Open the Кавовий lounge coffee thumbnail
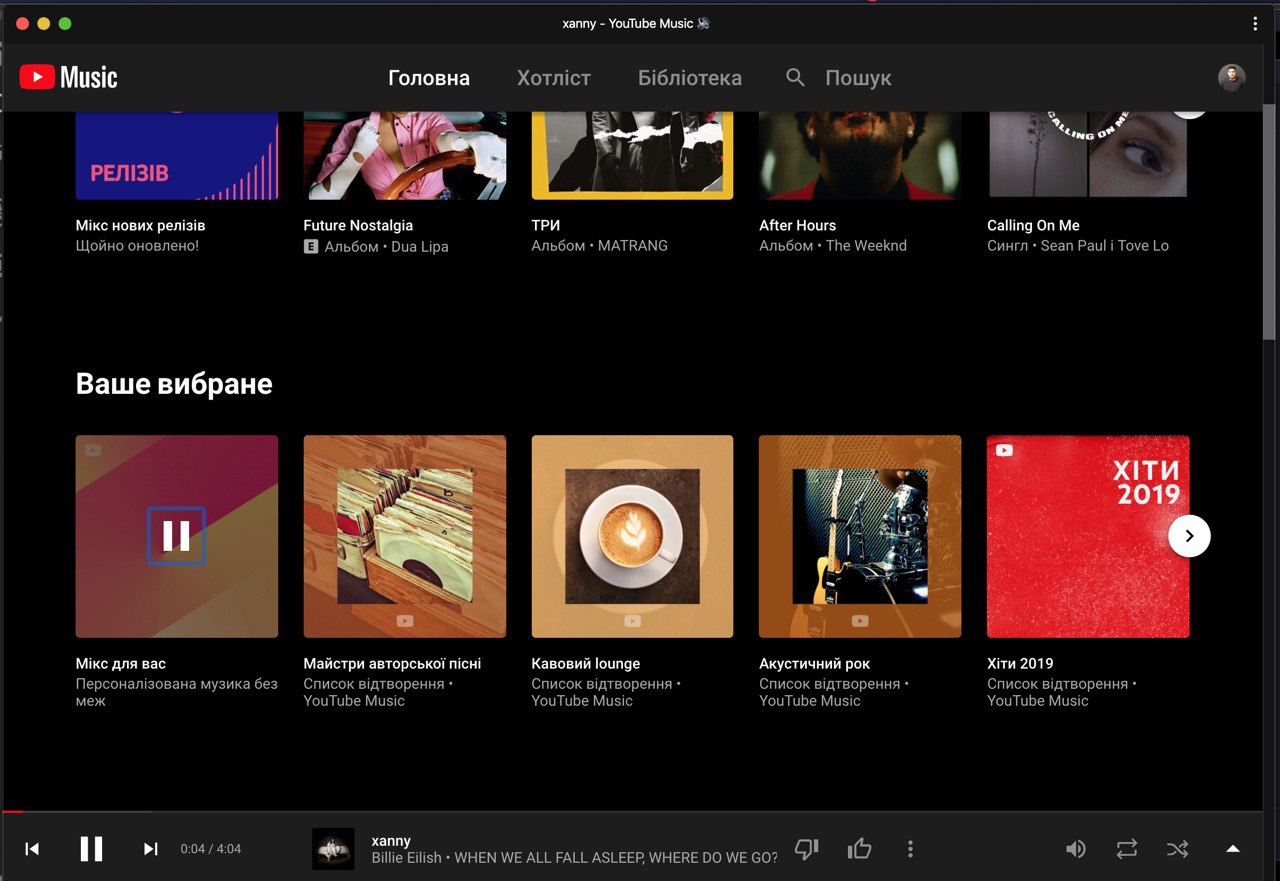Viewport: 1280px width, 881px height. coord(632,536)
